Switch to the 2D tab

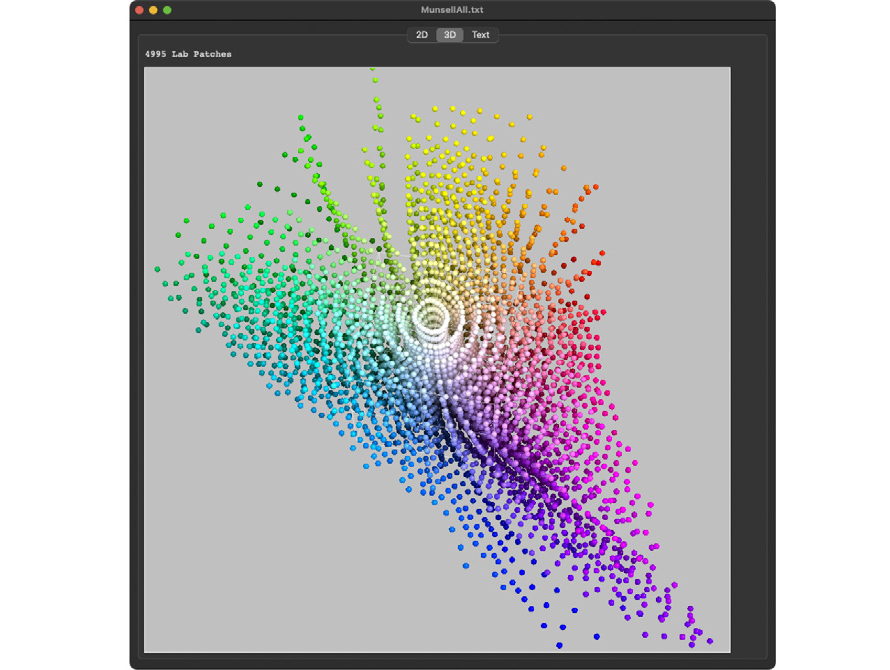point(422,35)
